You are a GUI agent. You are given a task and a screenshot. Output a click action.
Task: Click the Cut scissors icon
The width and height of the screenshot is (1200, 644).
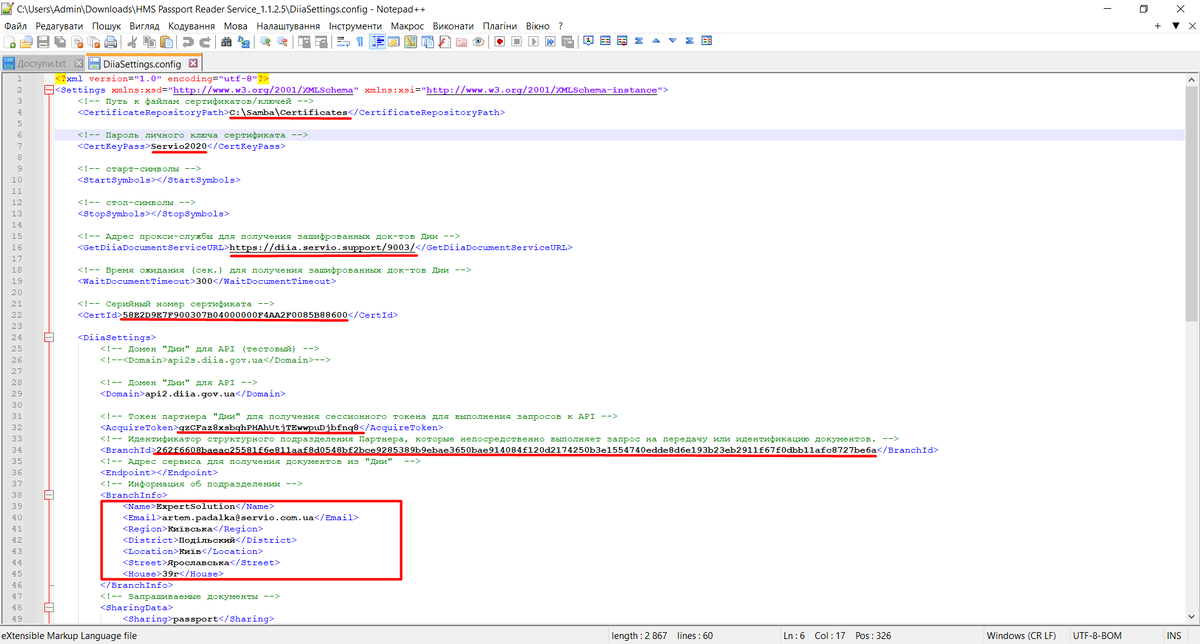click(132, 42)
